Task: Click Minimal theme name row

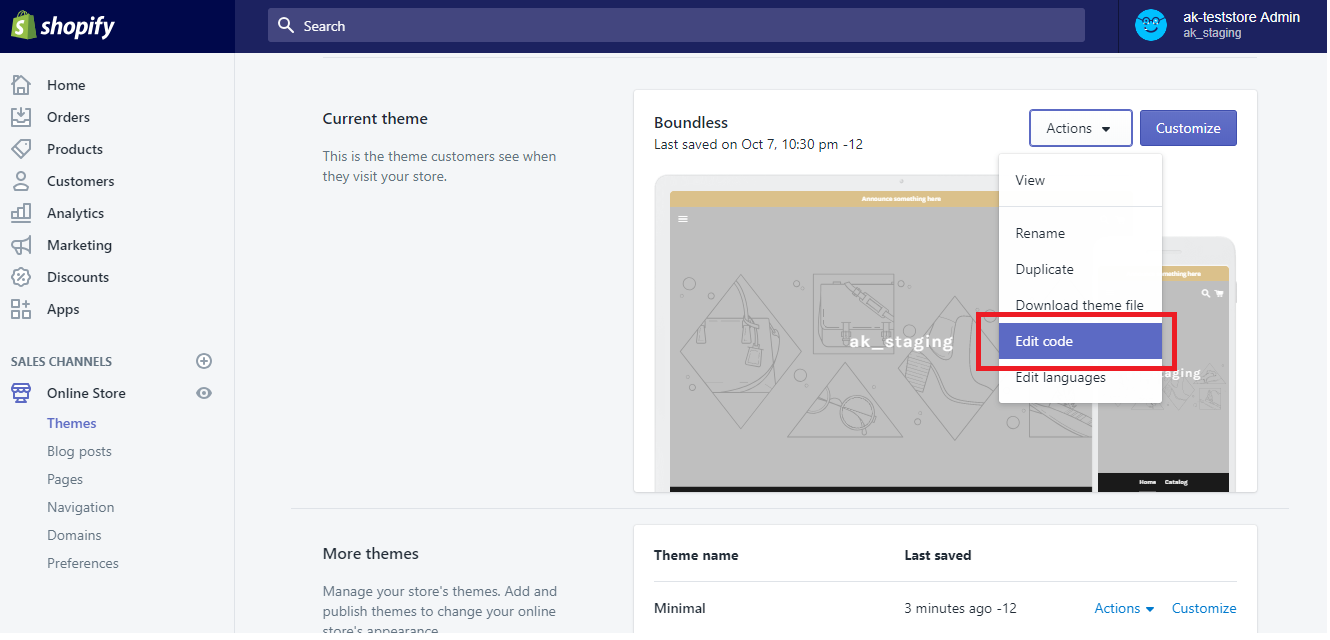Action: tap(680, 608)
